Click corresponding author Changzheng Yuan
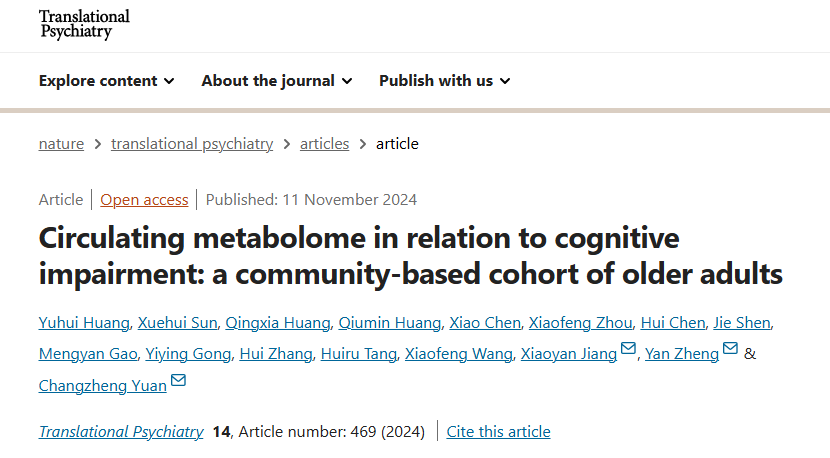This screenshot has width=830, height=458. pyautogui.click(x=103, y=385)
